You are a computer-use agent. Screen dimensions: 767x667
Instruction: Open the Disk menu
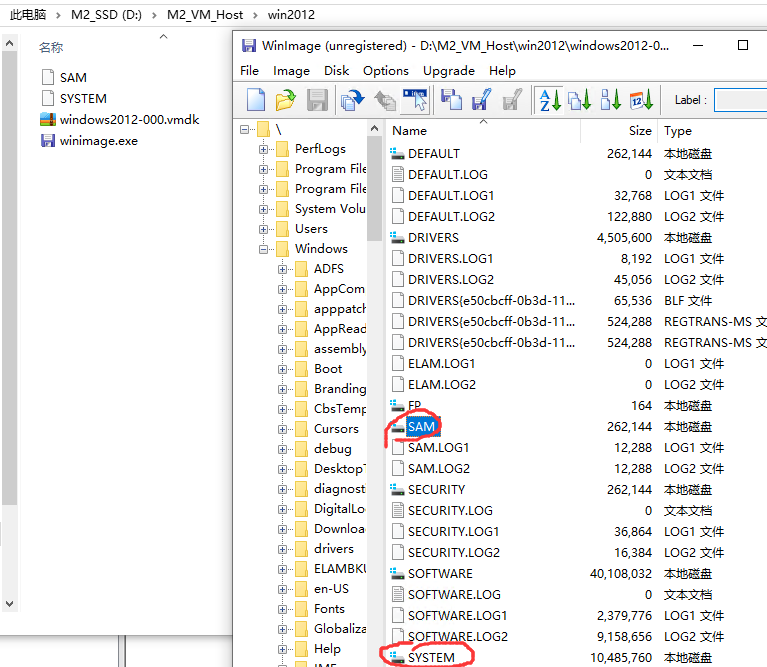point(337,71)
